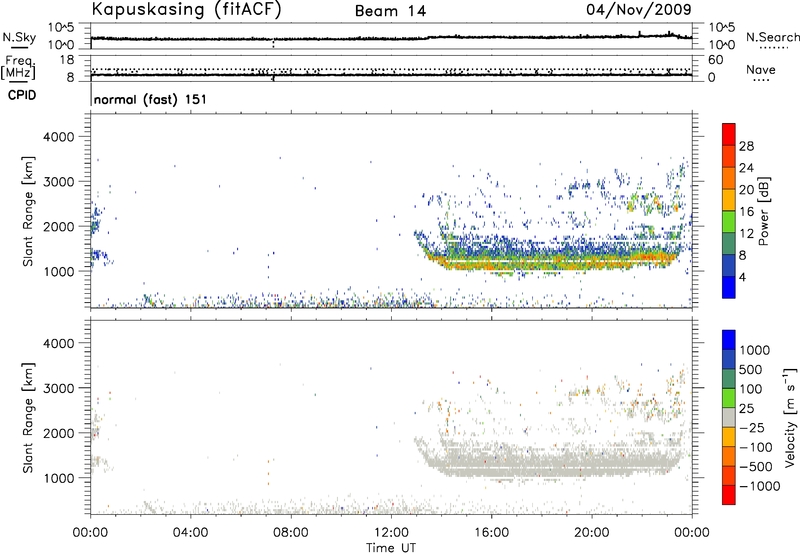Click the 20:00 time axis tick label
Viewport: 800px width, 554px height.
tap(592, 533)
